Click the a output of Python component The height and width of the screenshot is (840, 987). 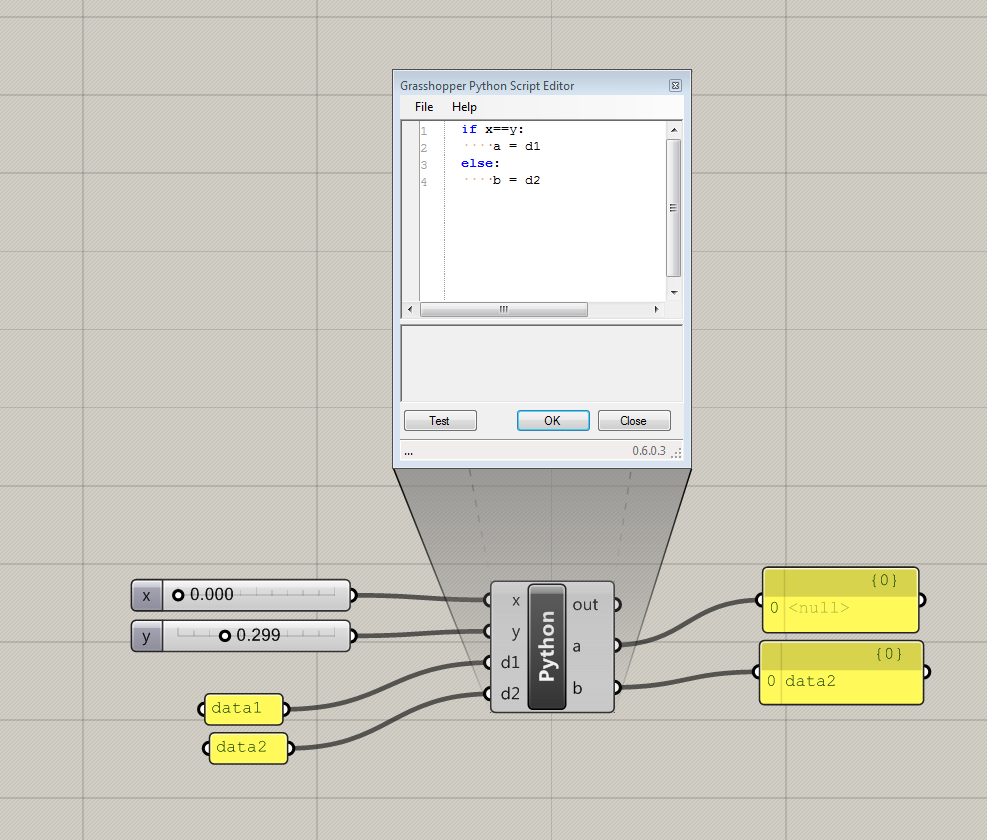(x=577, y=647)
